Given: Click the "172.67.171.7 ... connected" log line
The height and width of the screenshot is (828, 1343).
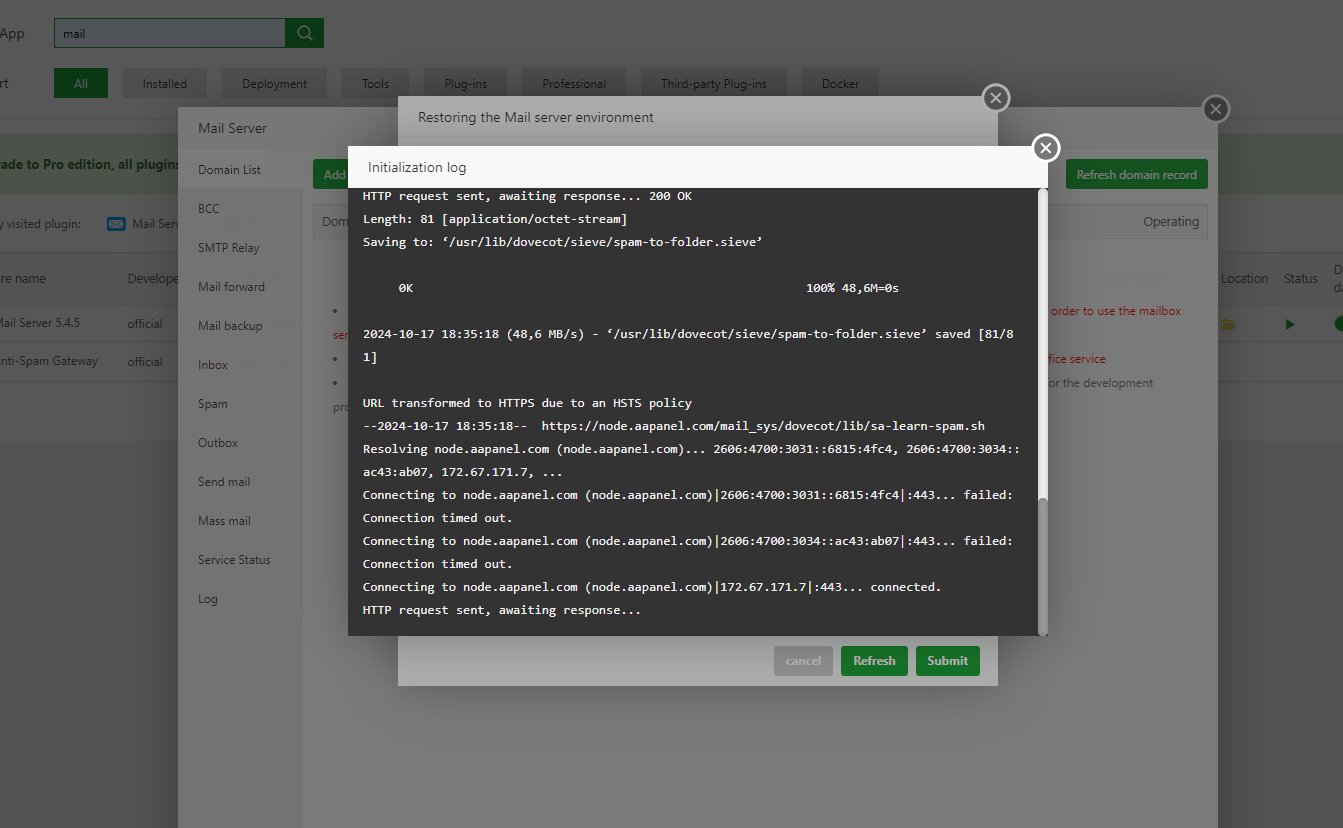Looking at the screenshot, I should (652, 587).
